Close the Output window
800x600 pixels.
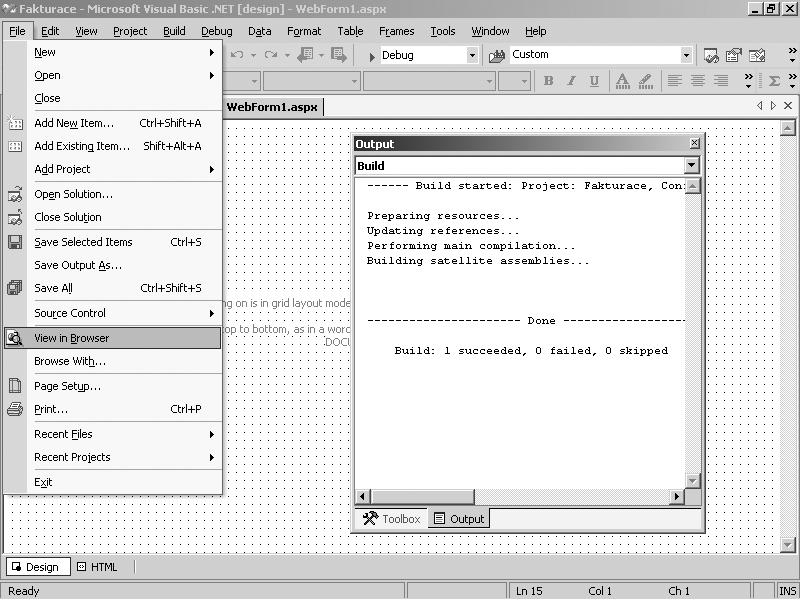(x=694, y=143)
